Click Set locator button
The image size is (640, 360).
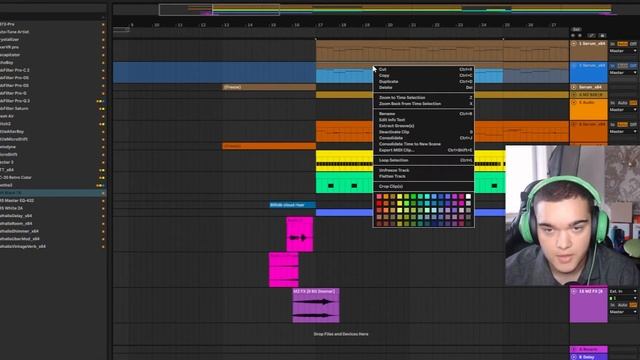(x=576, y=29)
